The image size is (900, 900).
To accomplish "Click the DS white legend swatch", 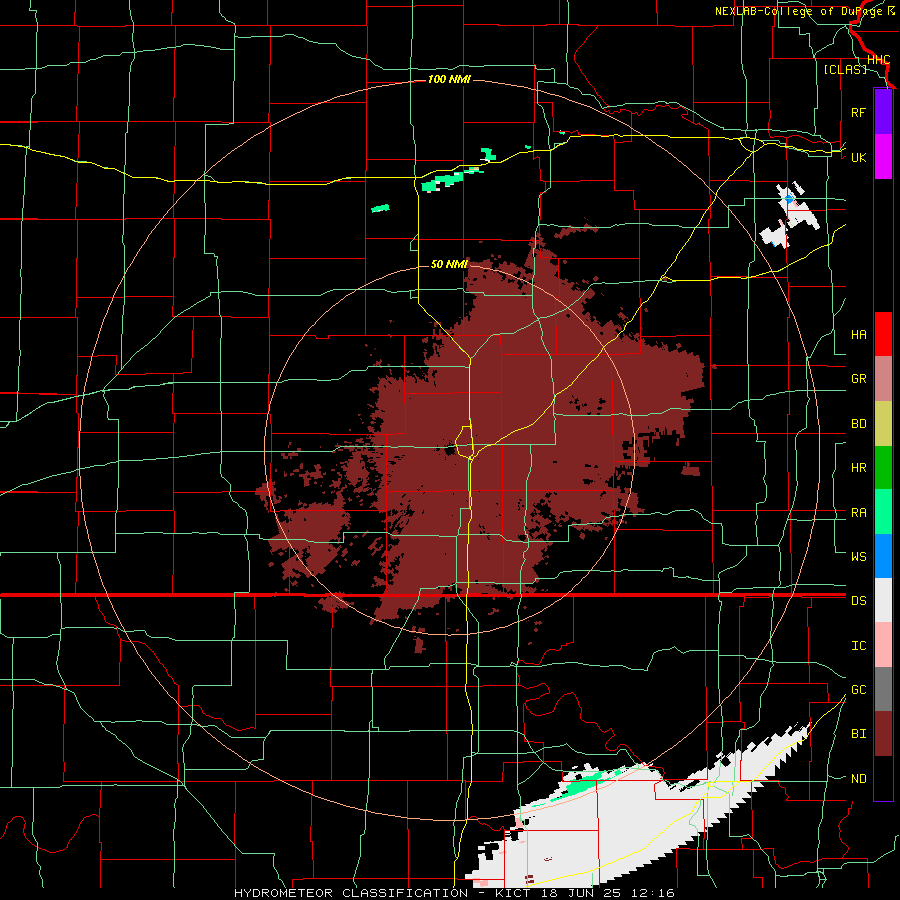I will point(883,600).
